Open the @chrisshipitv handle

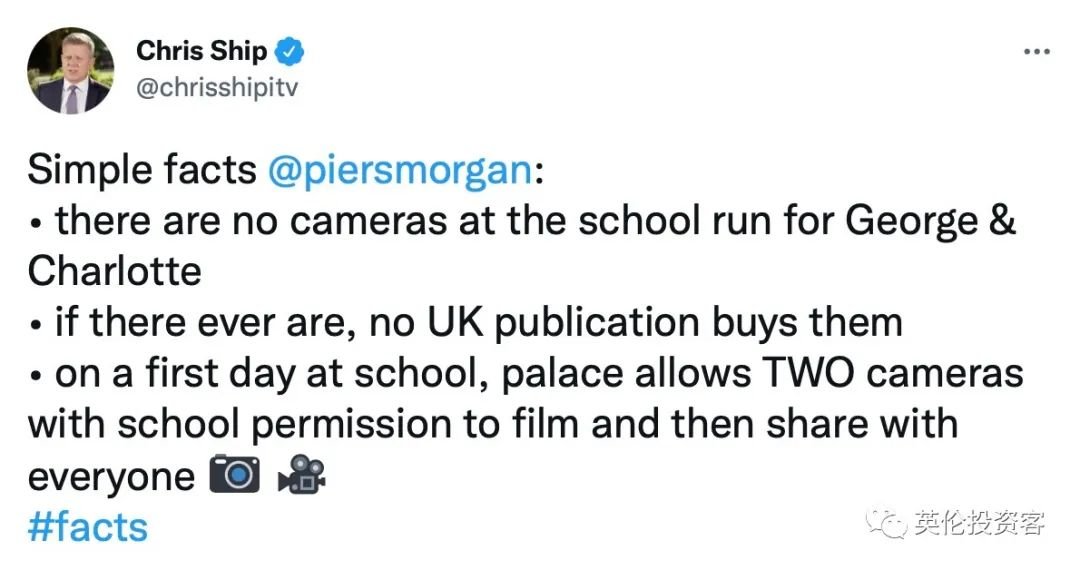tap(216, 87)
